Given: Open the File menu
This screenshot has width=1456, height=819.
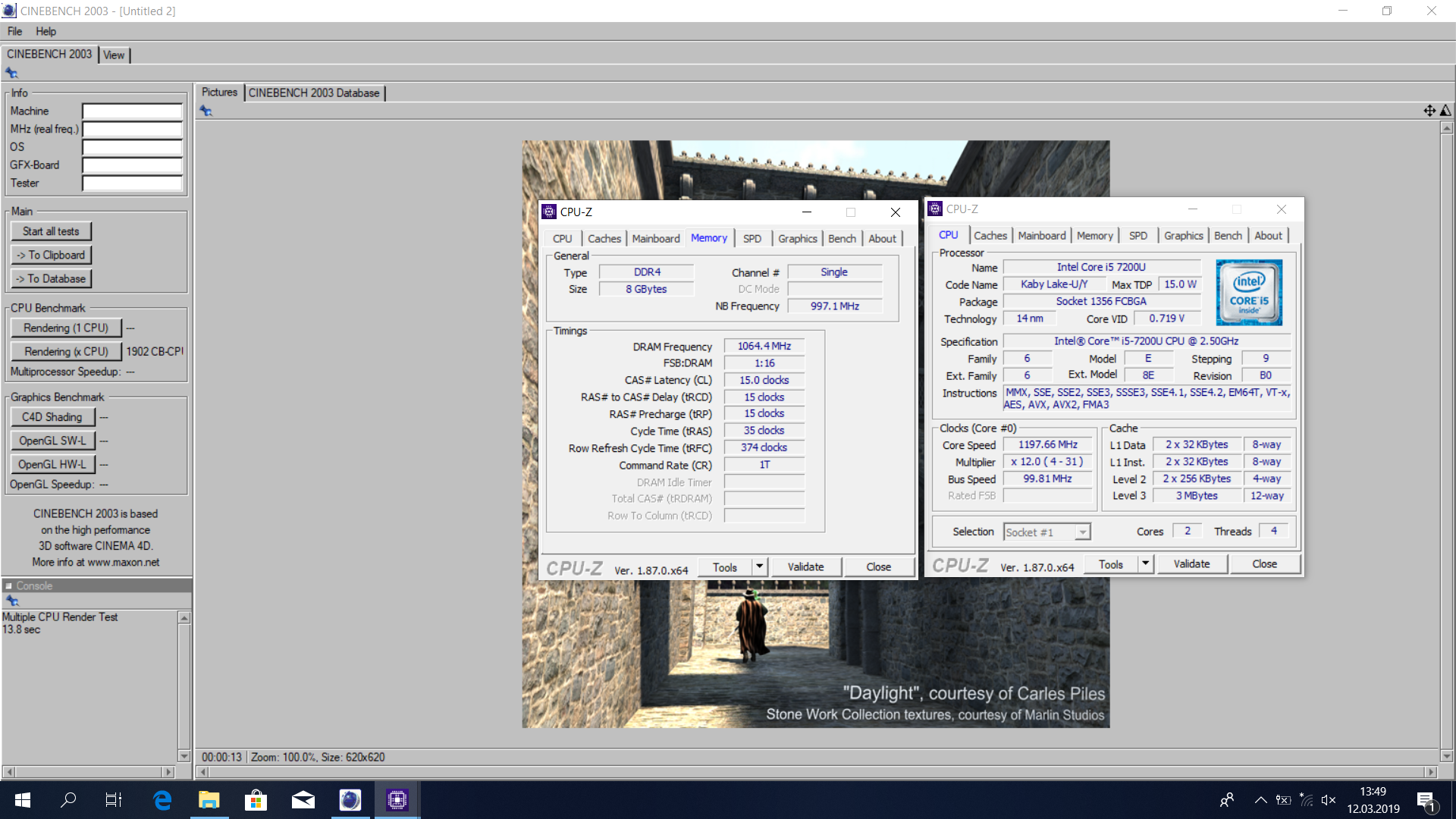Looking at the screenshot, I should coord(14,31).
